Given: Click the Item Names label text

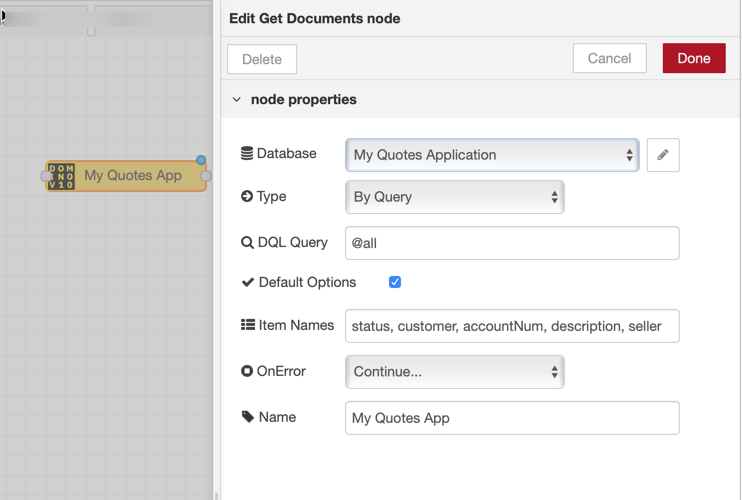Looking at the screenshot, I should [296, 325].
